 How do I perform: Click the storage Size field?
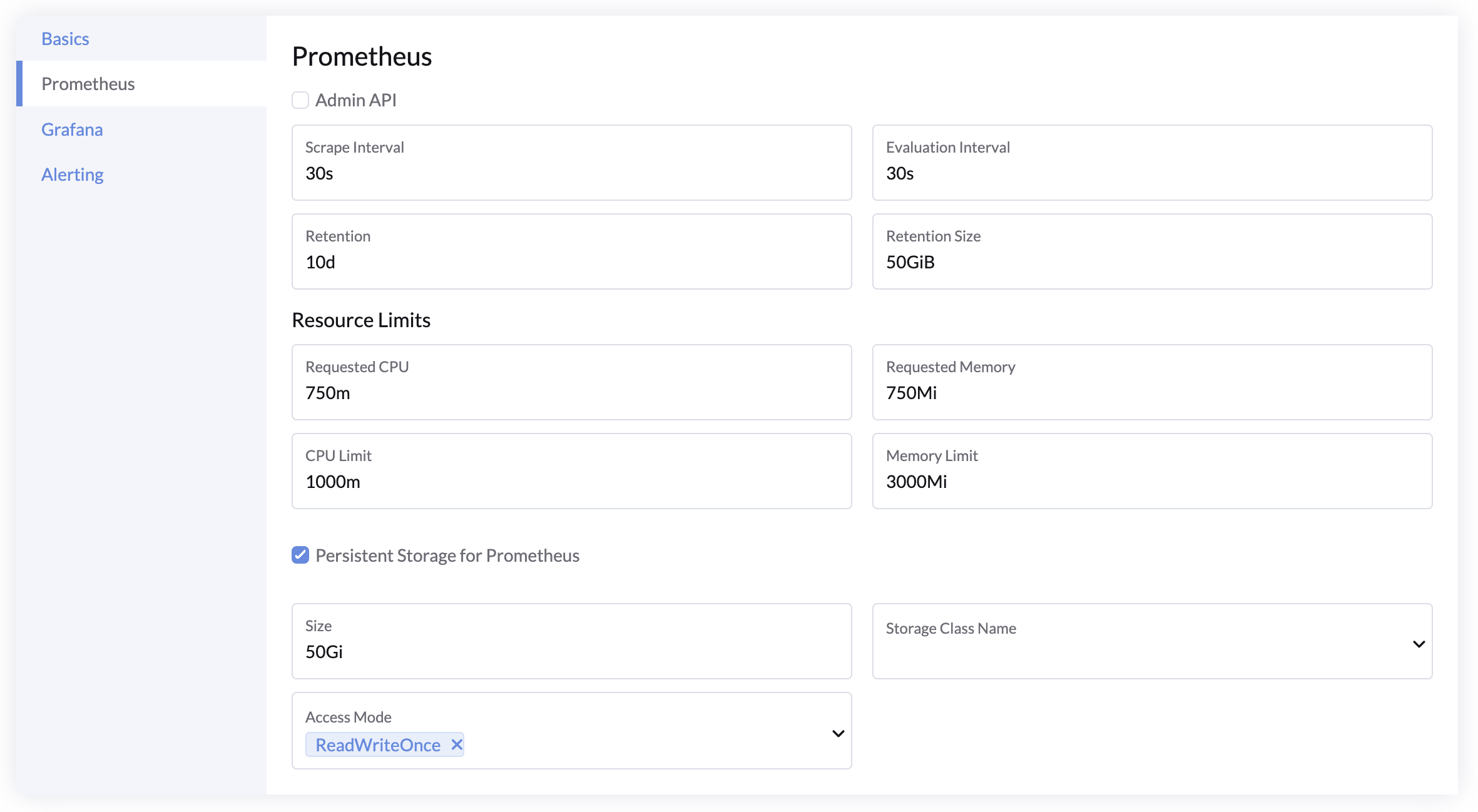tap(571, 641)
